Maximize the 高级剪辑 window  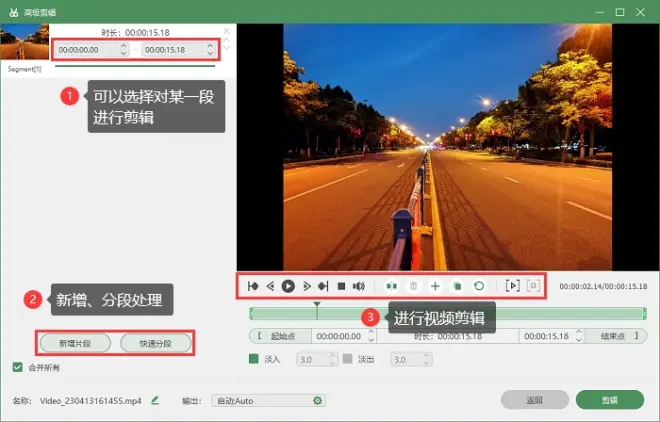[x=620, y=12]
